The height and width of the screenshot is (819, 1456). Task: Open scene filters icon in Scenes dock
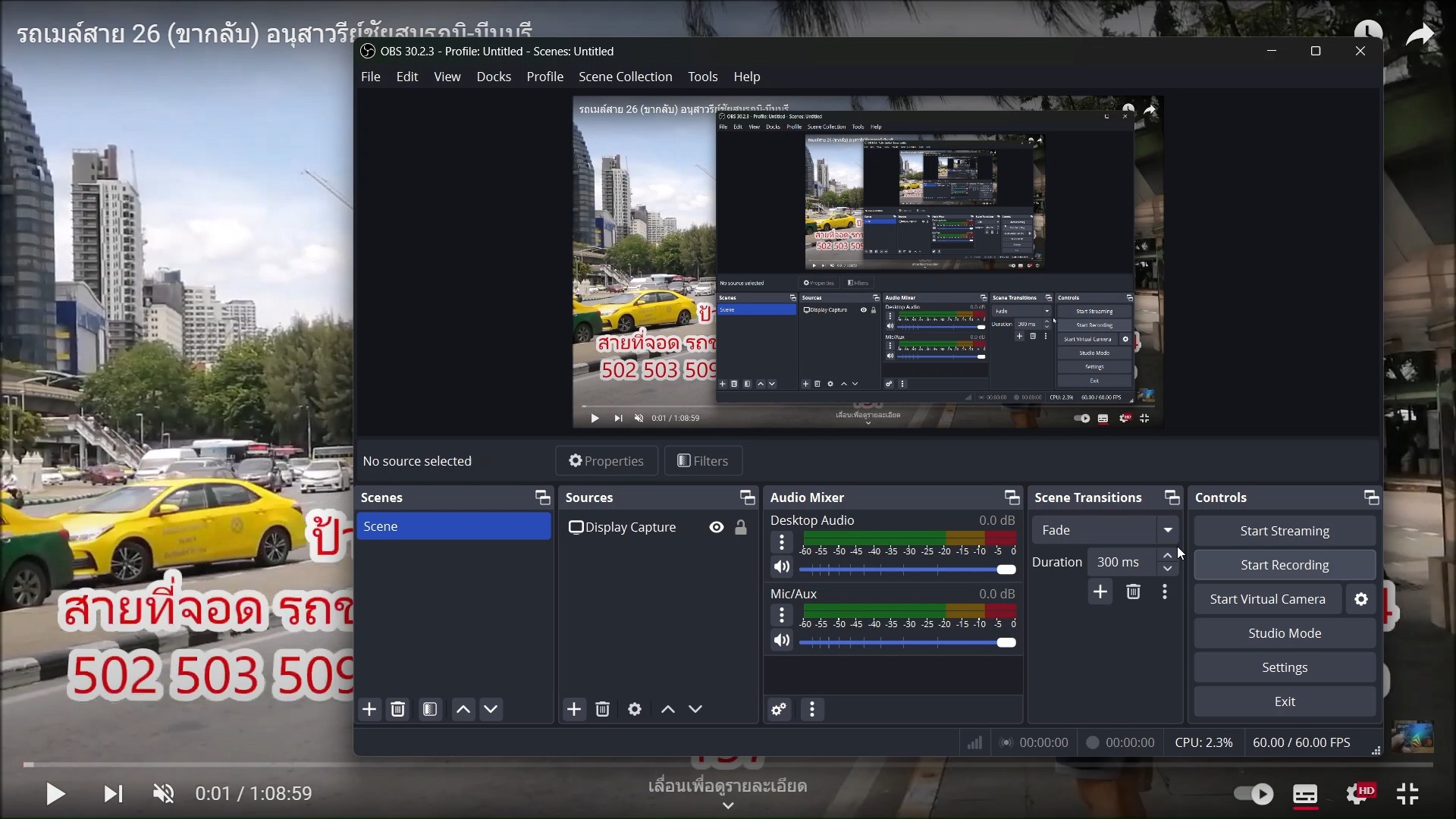click(x=430, y=710)
